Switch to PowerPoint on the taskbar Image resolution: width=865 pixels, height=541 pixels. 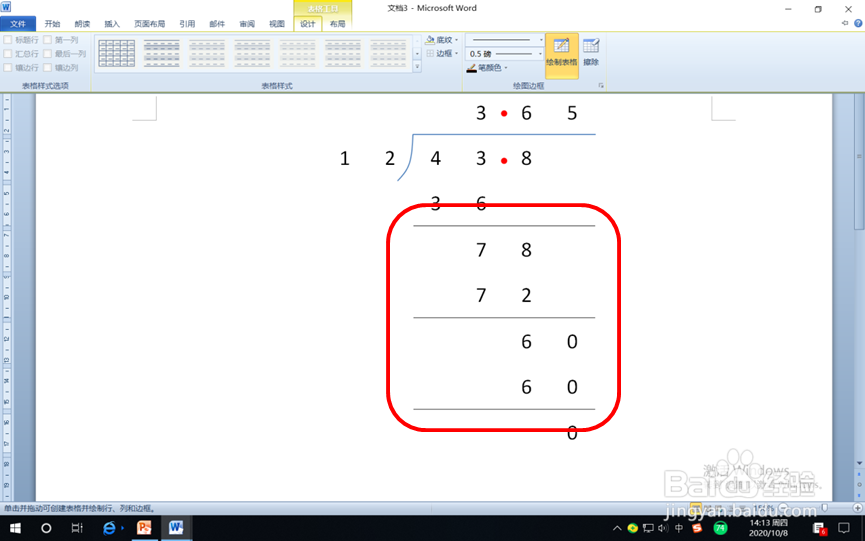(x=144, y=528)
